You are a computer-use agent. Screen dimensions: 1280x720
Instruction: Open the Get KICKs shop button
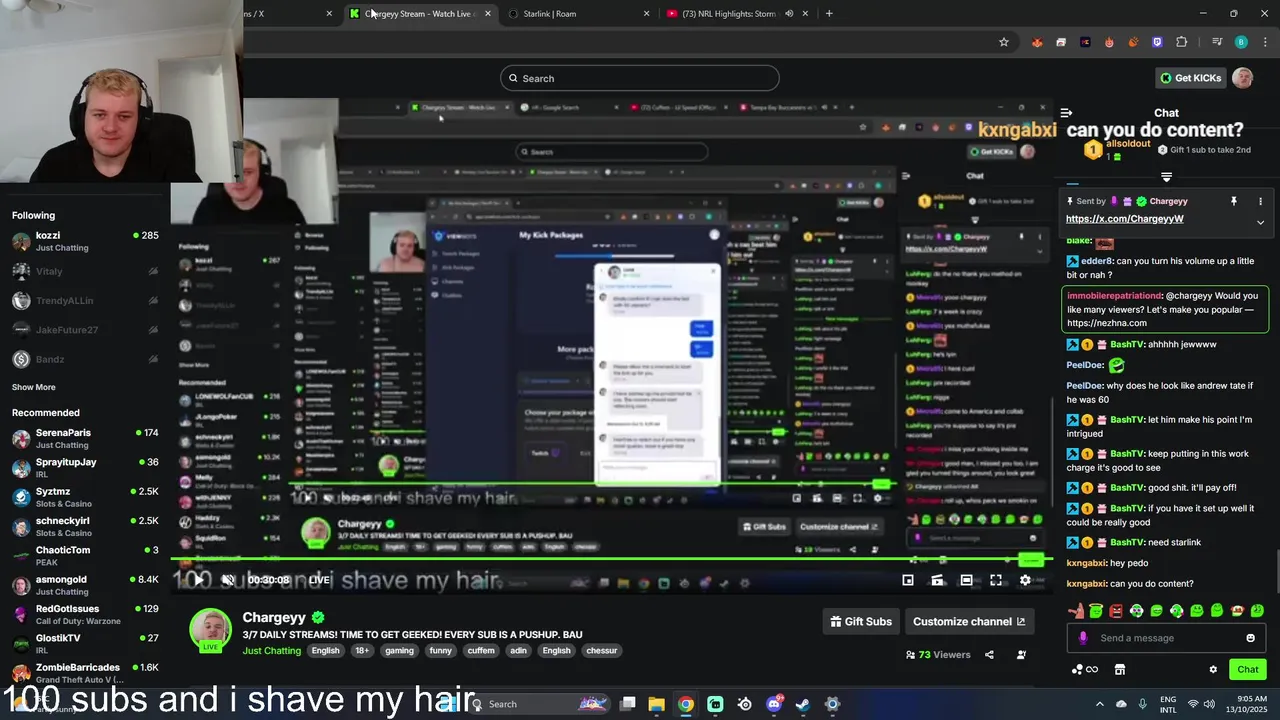pos(1190,78)
